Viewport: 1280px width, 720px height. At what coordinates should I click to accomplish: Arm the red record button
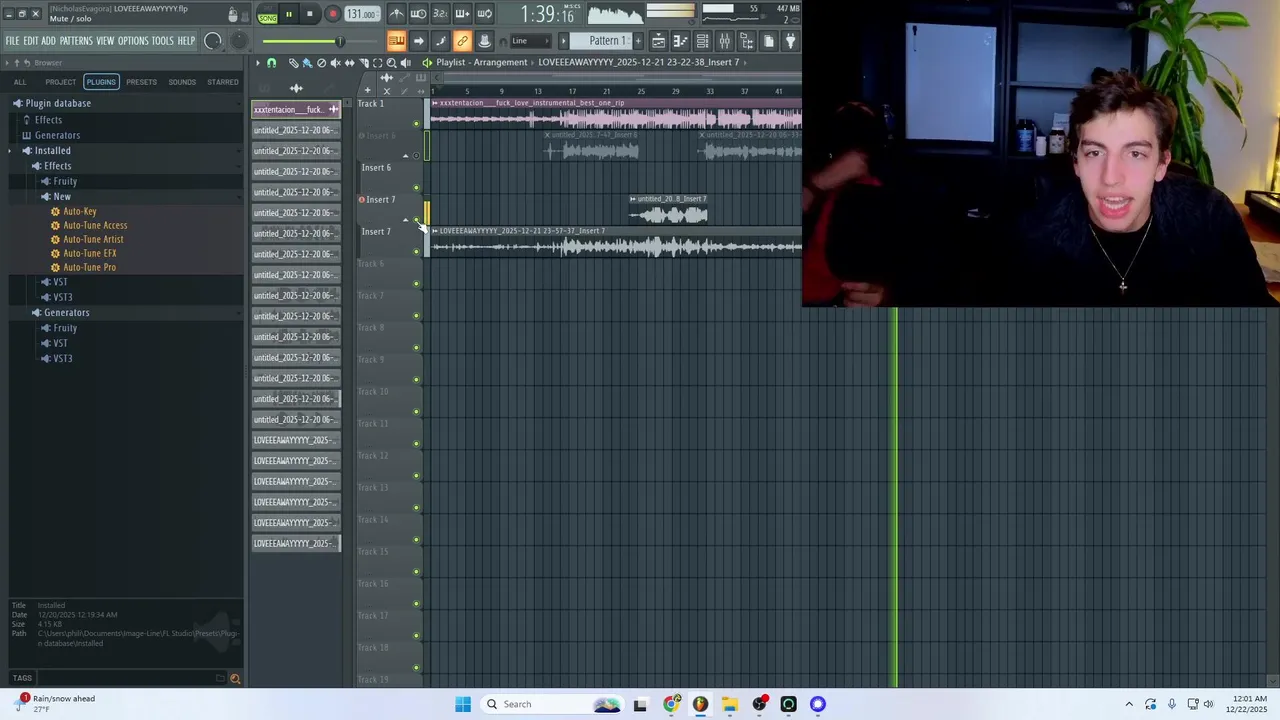click(333, 14)
